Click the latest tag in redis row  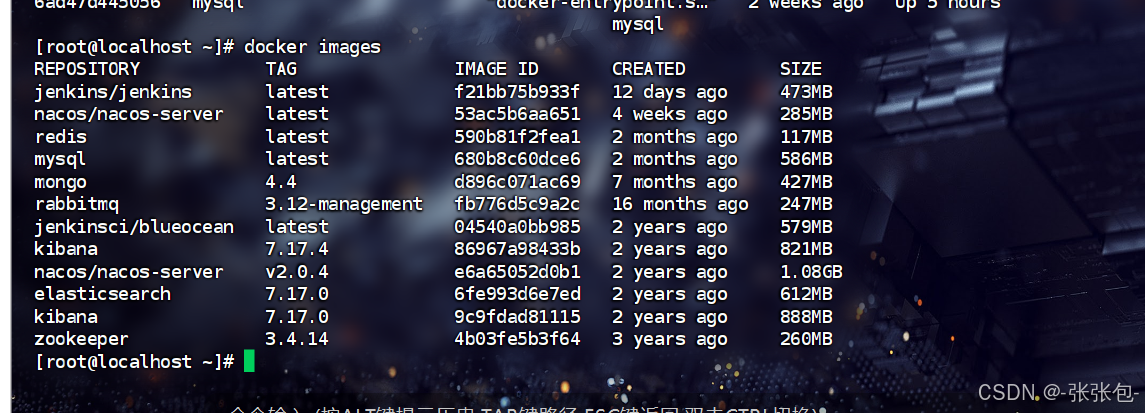(x=297, y=137)
